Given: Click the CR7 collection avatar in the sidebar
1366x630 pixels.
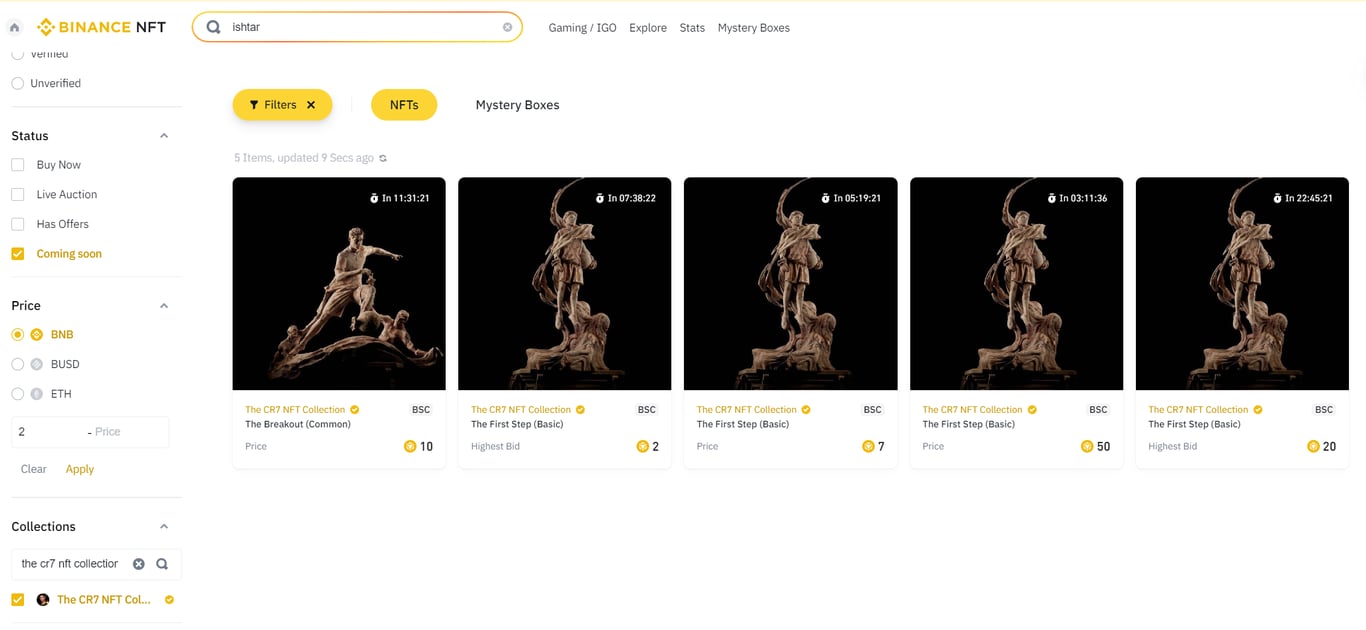Looking at the screenshot, I should [x=42, y=599].
